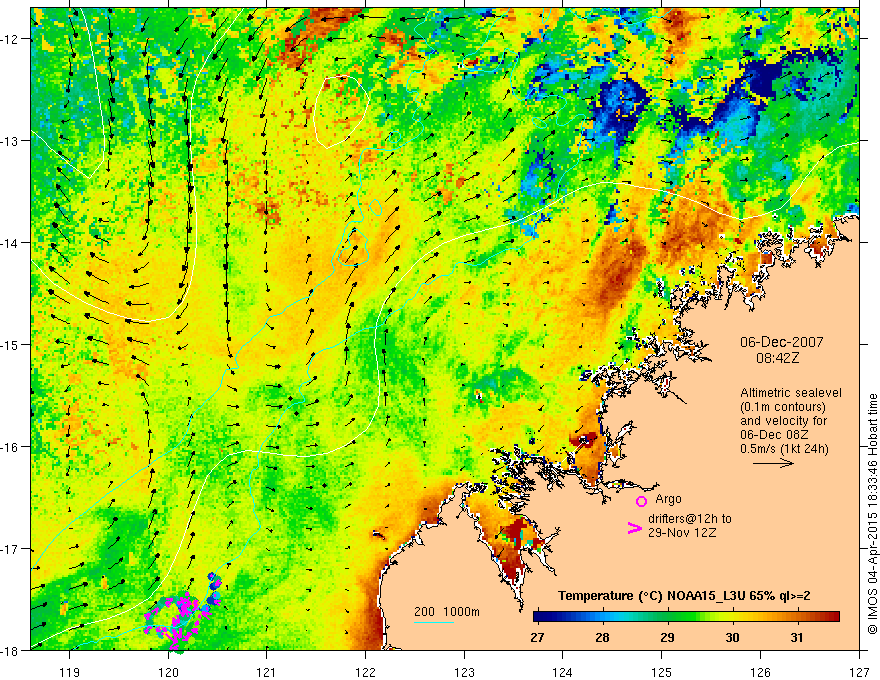The height and width of the screenshot is (680, 880).
Task: Click the 'and velocity for' text
Action: (x=783, y=421)
